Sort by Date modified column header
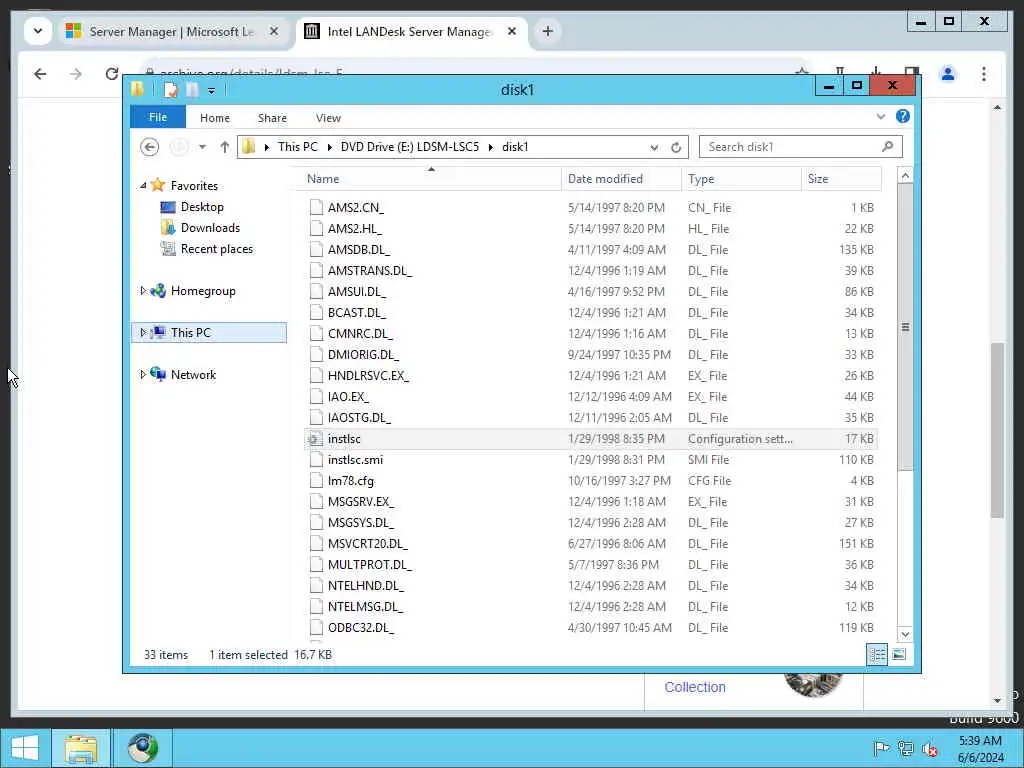 click(x=620, y=179)
